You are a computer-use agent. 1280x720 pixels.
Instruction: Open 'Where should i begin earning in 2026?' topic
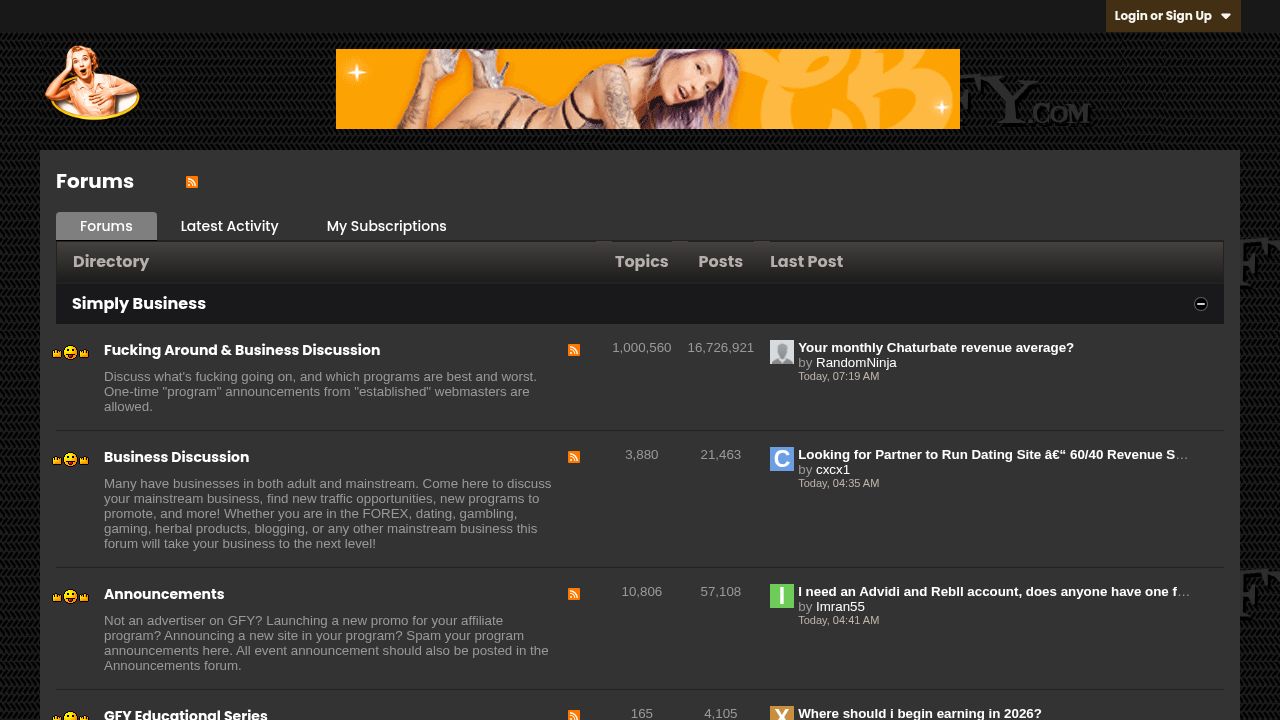(920, 713)
